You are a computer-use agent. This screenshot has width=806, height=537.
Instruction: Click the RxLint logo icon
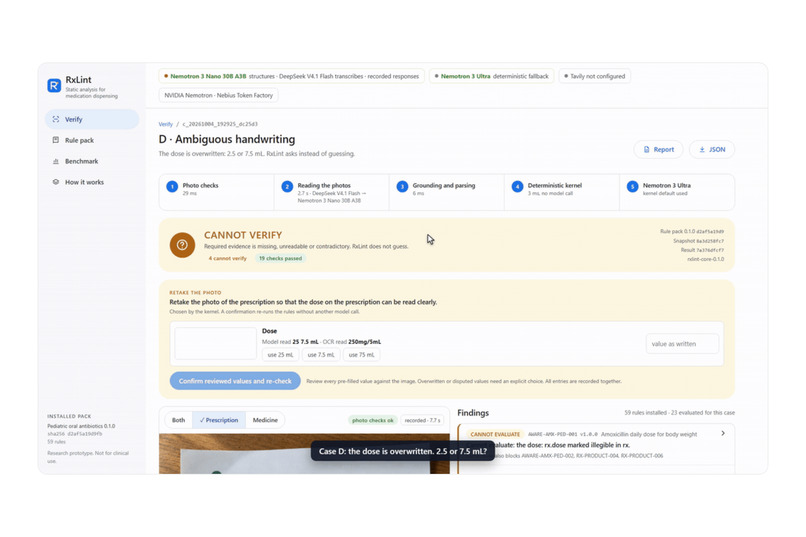[54, 85]
